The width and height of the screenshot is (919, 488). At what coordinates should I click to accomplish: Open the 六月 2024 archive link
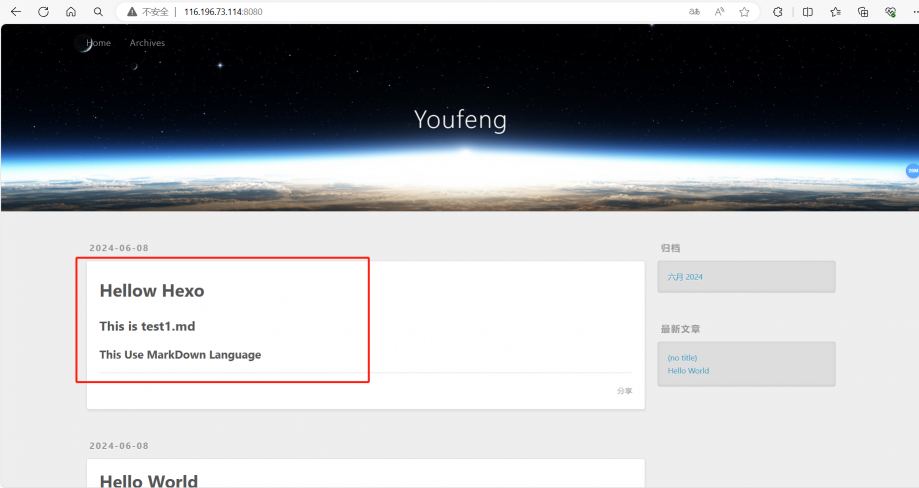[686, 277]
